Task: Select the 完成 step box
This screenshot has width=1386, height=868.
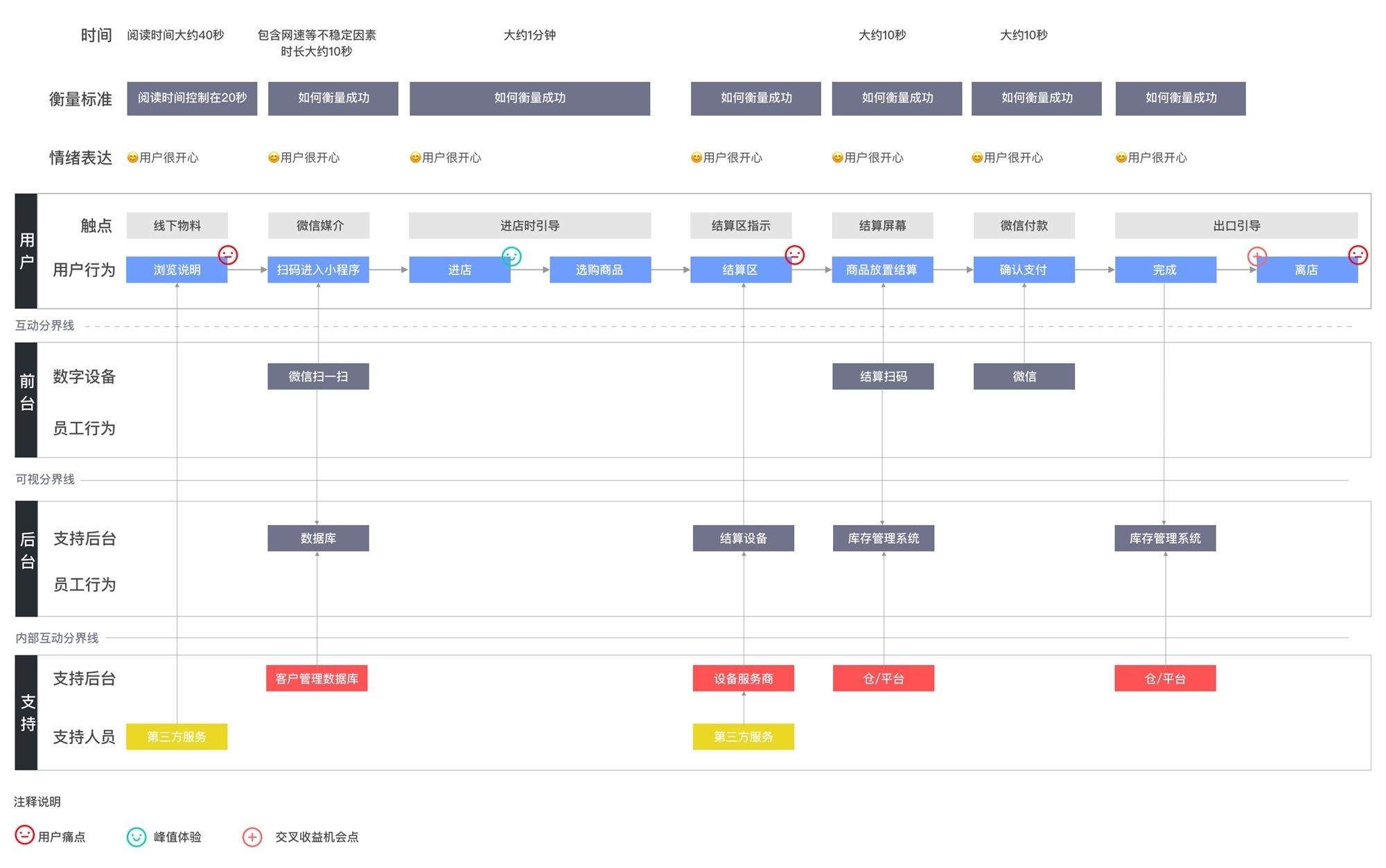Action: 1165,269
